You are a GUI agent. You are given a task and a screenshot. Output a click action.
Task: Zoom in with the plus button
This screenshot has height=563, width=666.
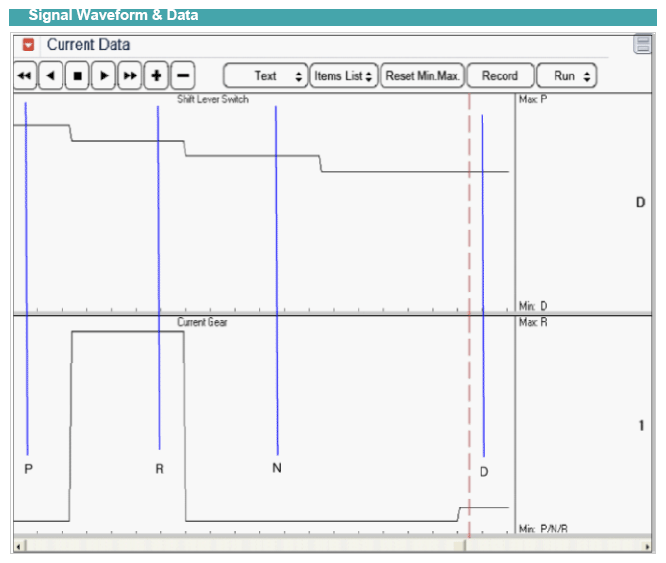[156, 76]
